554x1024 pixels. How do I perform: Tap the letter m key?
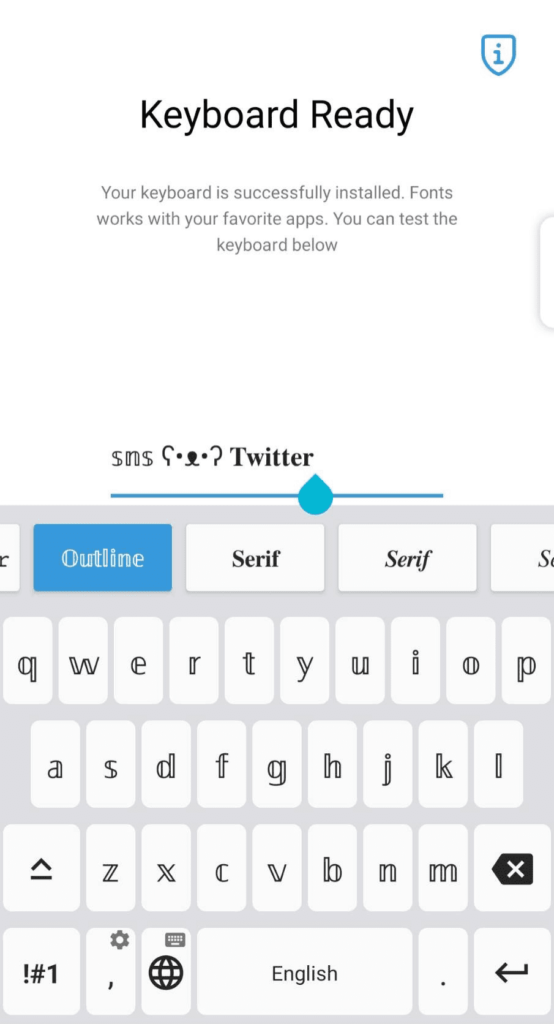click(443, 869)
